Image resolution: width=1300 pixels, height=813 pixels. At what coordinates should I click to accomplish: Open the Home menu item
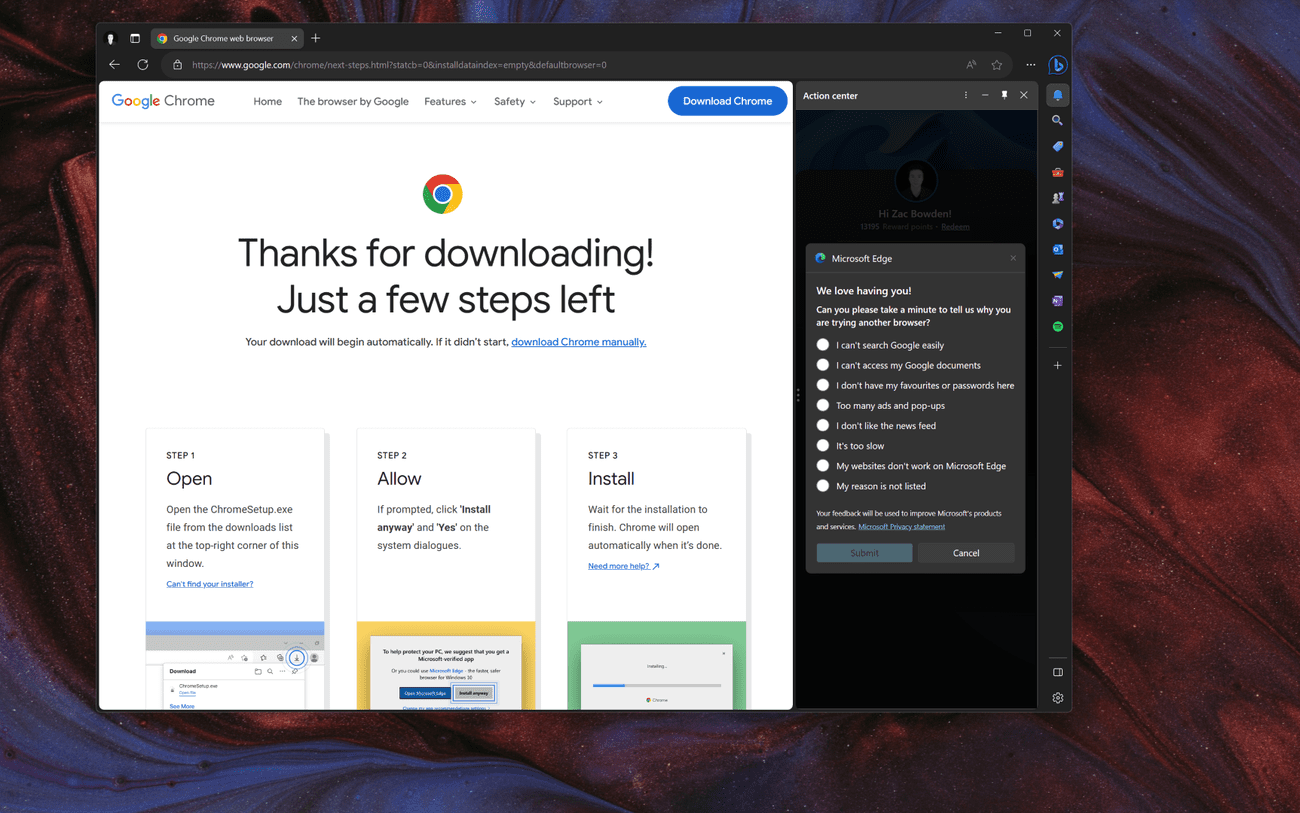pyautogui.click(x=267, y=101)
